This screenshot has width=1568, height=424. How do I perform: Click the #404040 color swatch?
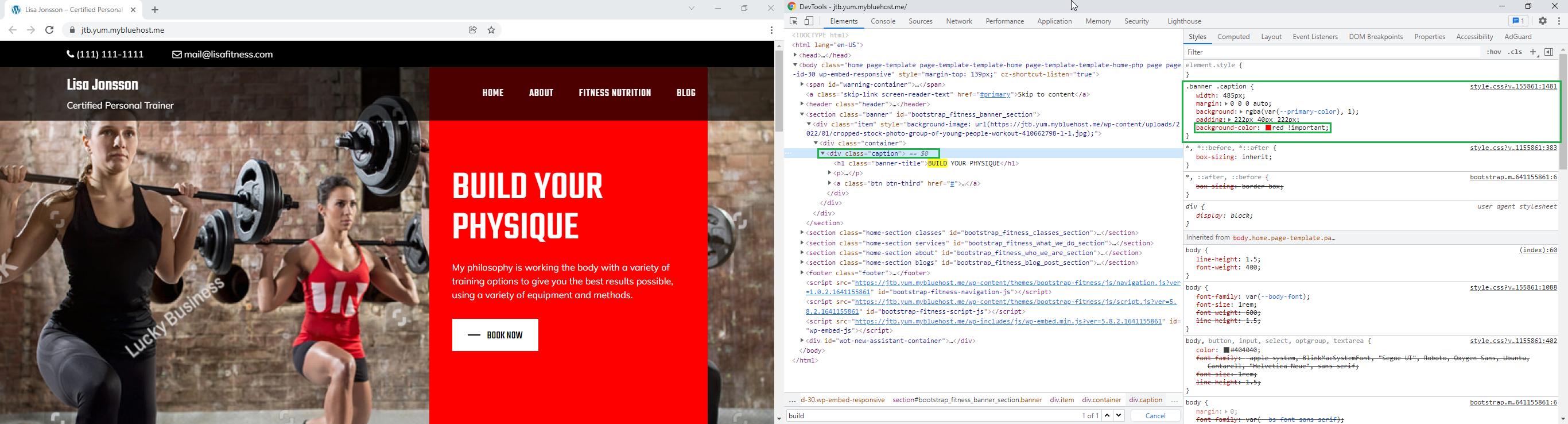1227,350
